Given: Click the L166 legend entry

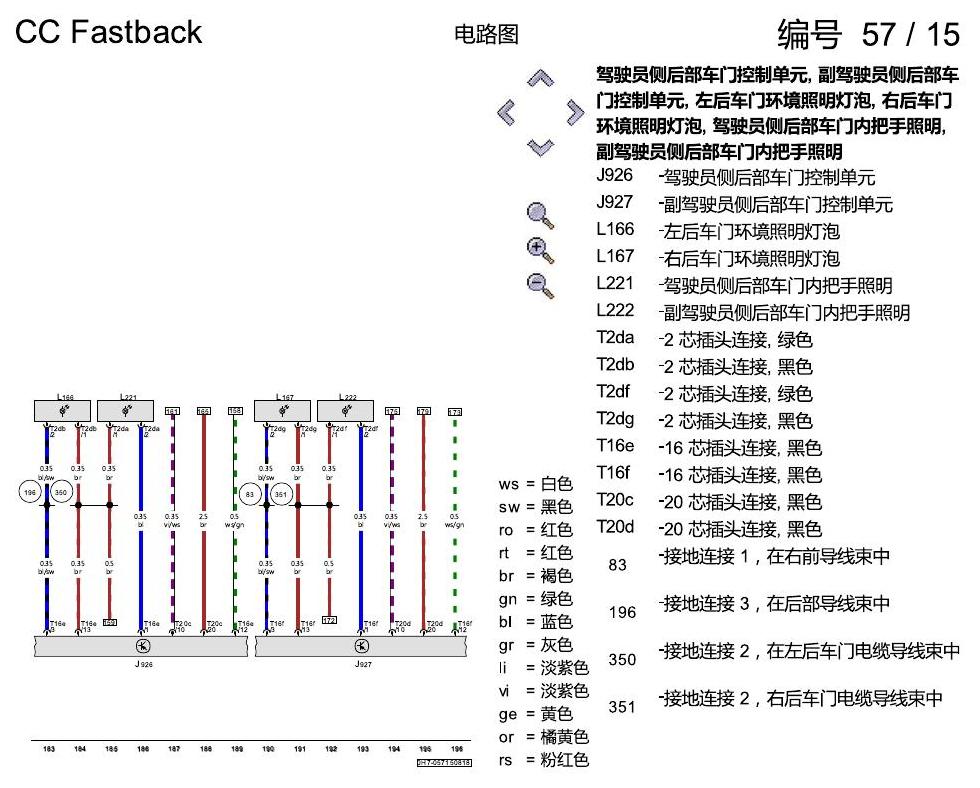Looking at the screenshot, I should coord(718,231).
